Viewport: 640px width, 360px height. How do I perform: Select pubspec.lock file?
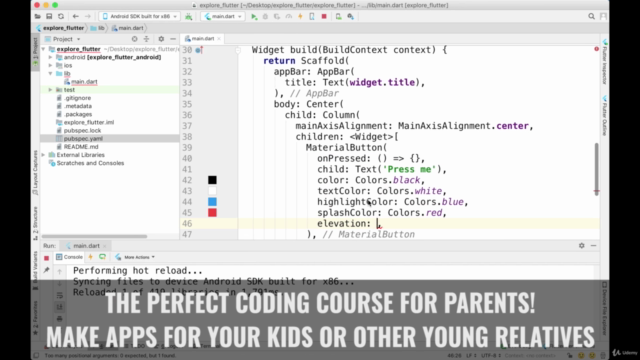[x=82, y=131]
